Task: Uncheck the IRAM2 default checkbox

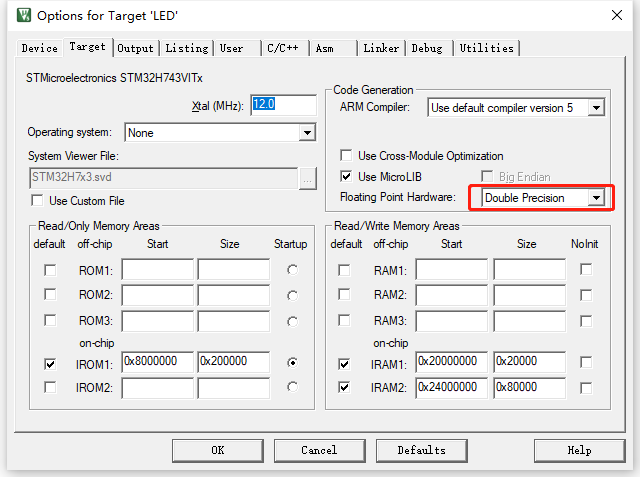Action: [344, 387]
